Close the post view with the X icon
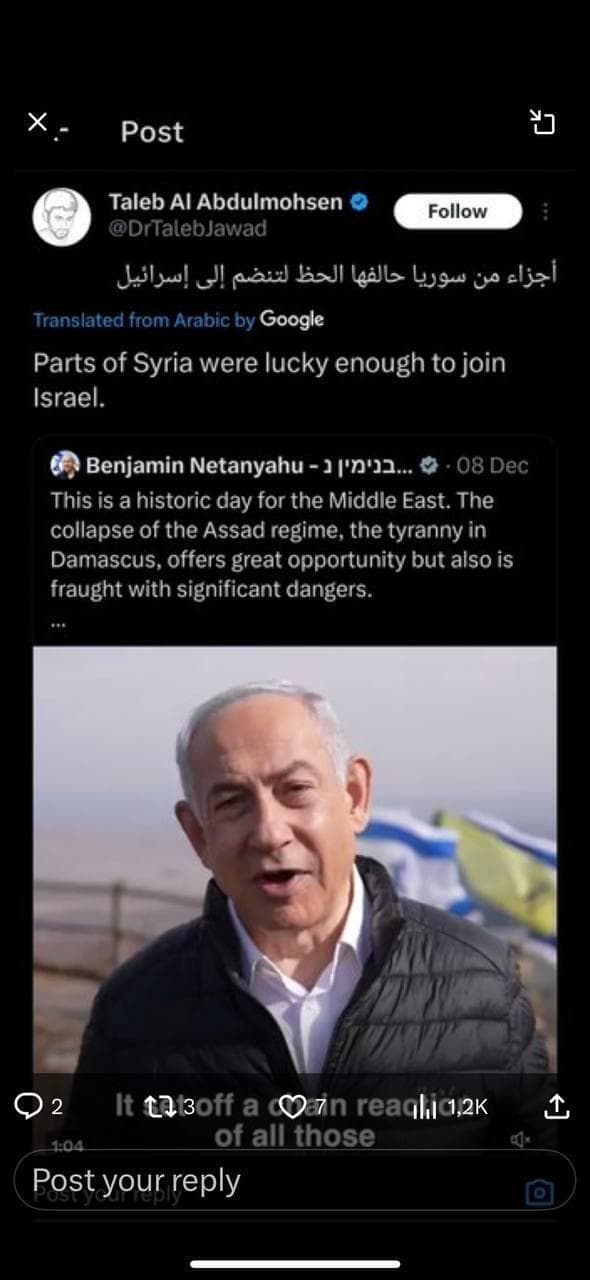The width and height of the screenshot is (590, 1280). click(x=37, y=122)
